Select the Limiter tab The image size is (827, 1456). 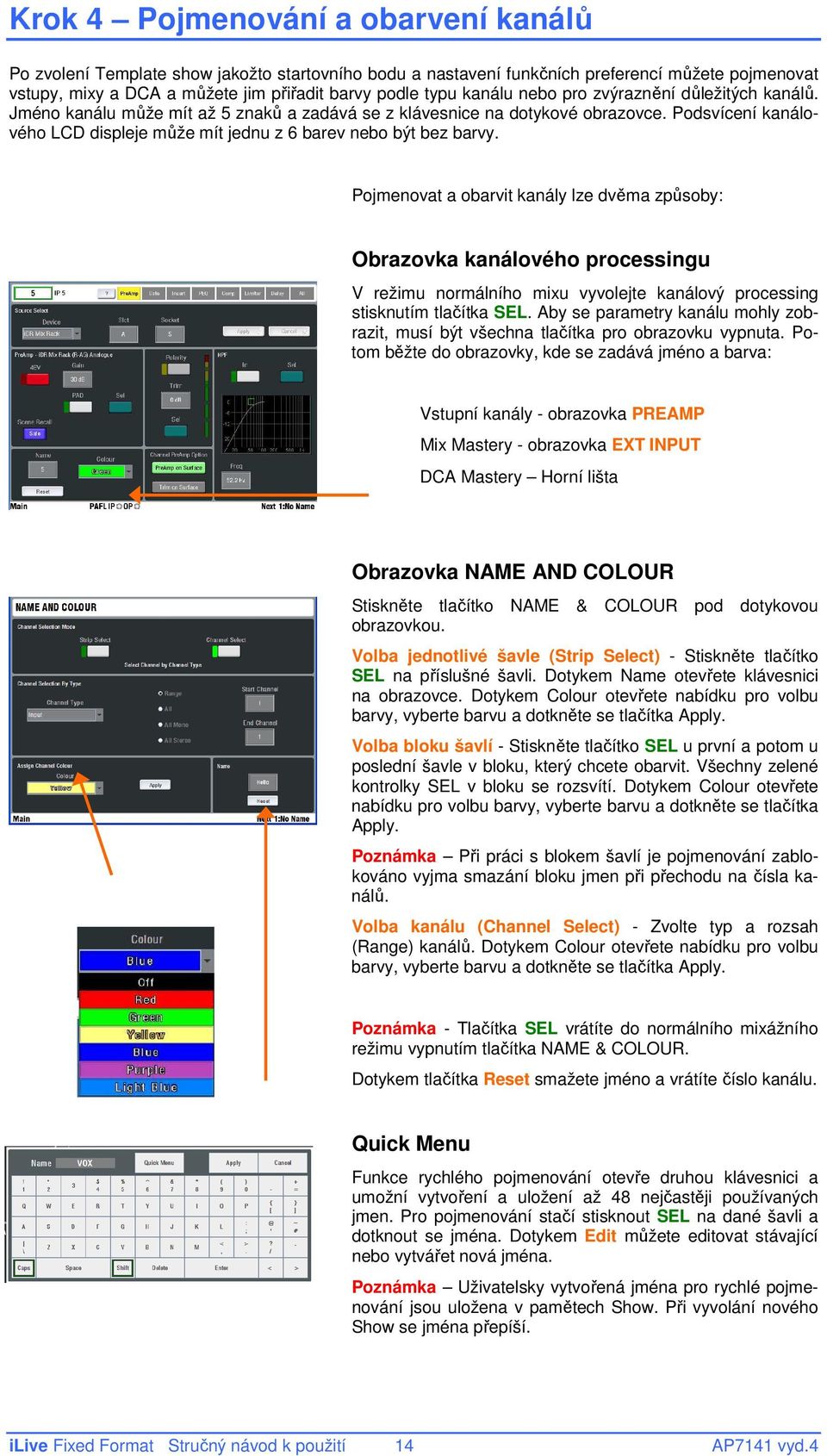[252, 293]
